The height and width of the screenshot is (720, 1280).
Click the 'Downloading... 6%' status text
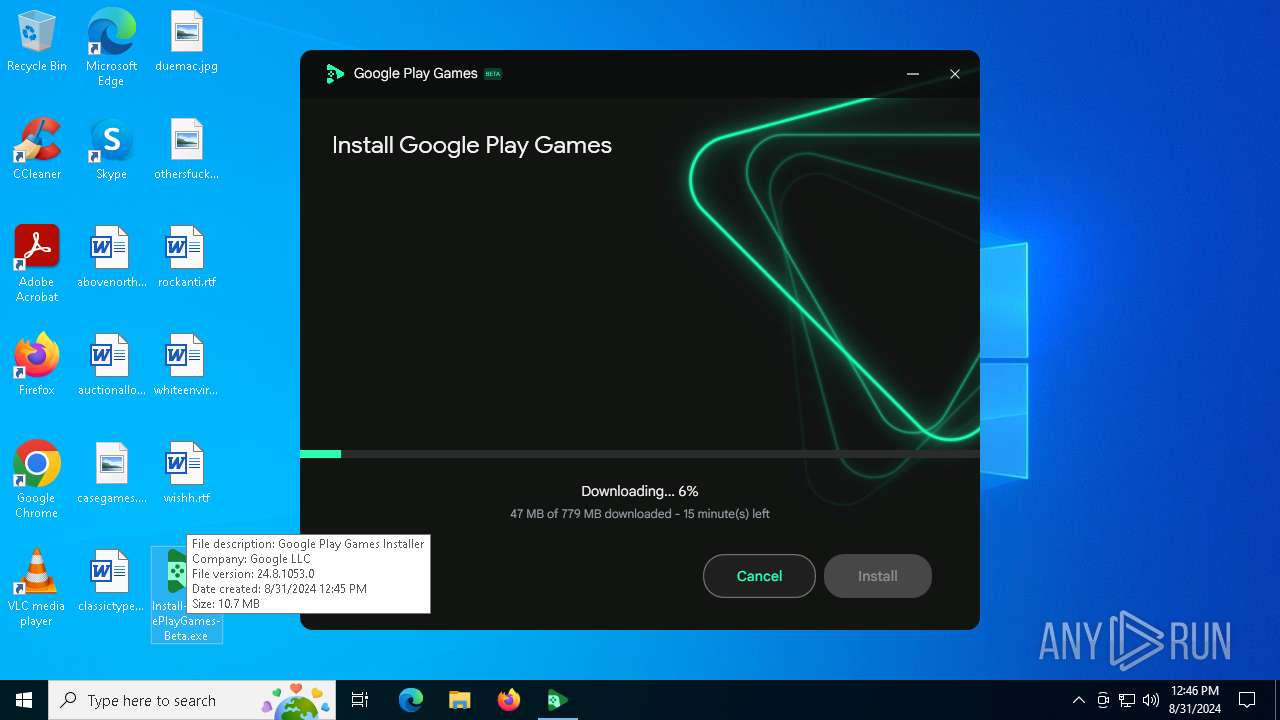(640, 491)
